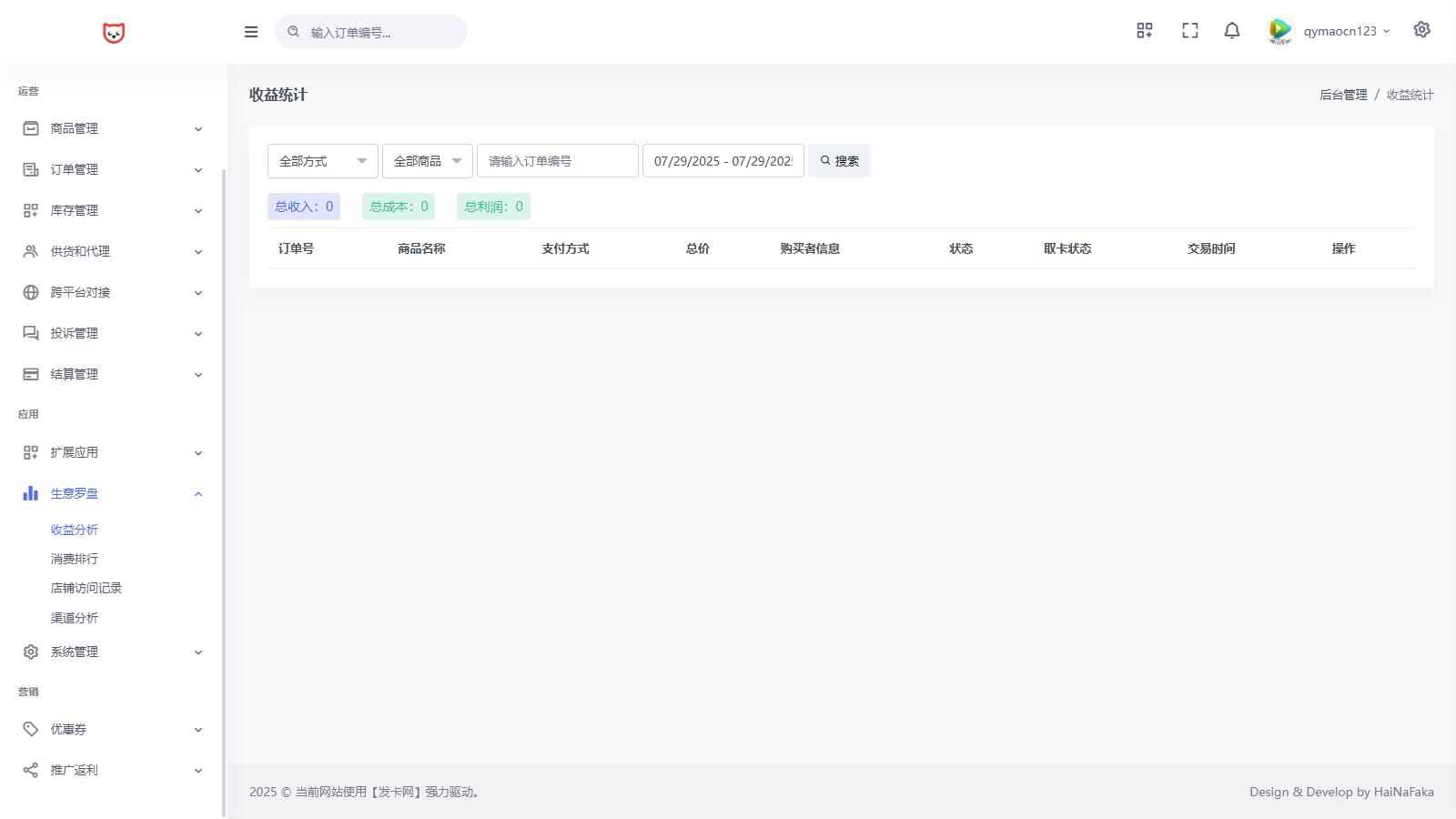
Task: Click the 优惠券 tag icon
Action: point(31,729)
